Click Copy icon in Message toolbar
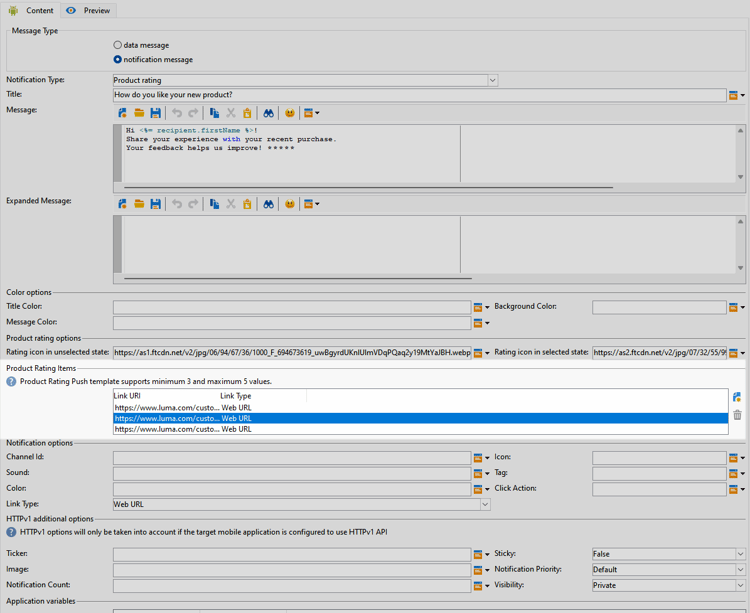 click(214, 113)
